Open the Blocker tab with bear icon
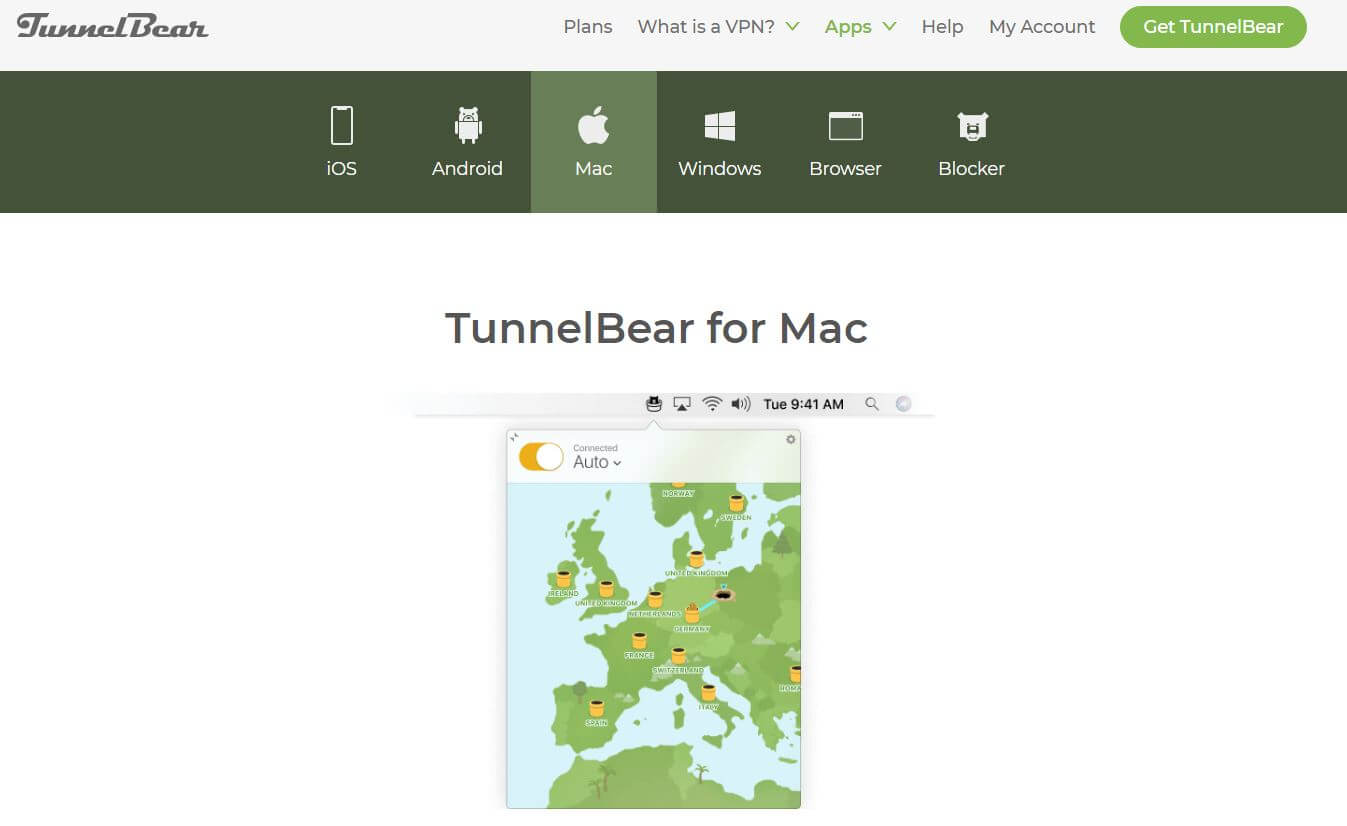 pyautogui.click(x=971, y=142)
